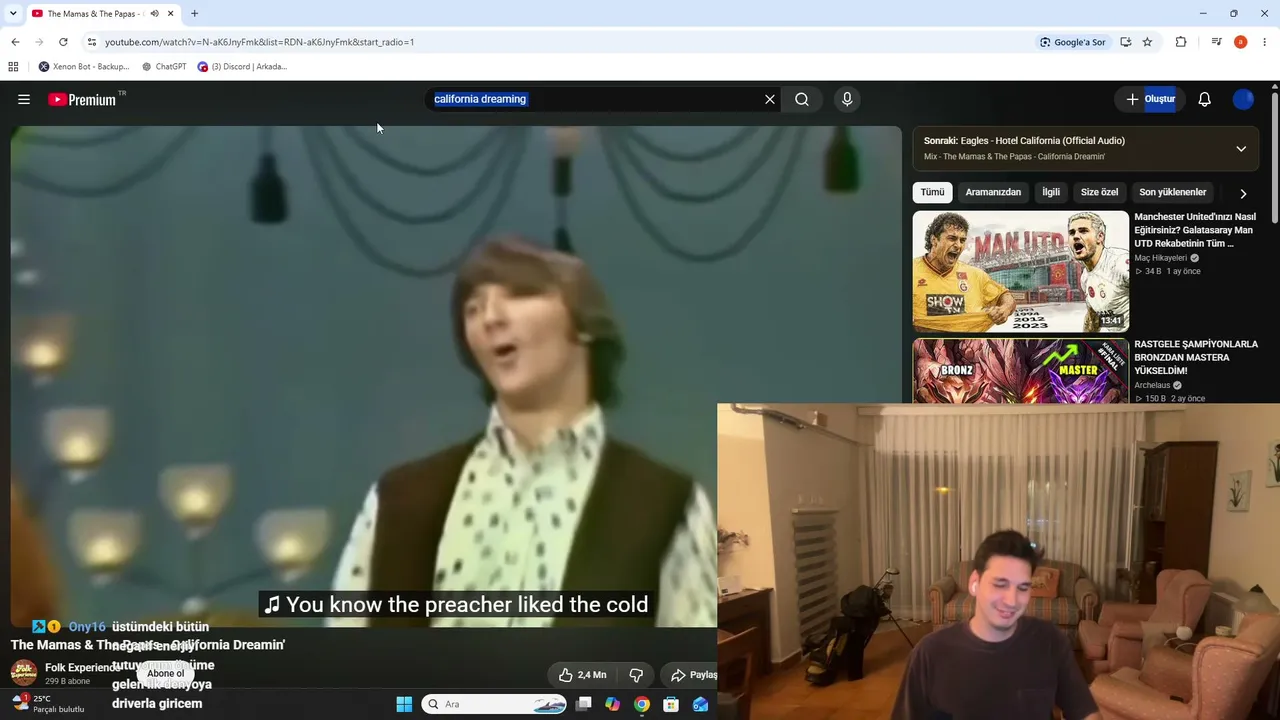Screen dimensions: 1280x720
Task: Open the Discord bookmark
Action: coord(242,67)
